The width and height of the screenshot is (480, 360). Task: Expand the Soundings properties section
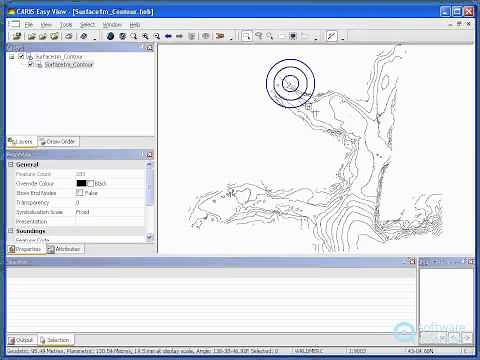[11, 231]
